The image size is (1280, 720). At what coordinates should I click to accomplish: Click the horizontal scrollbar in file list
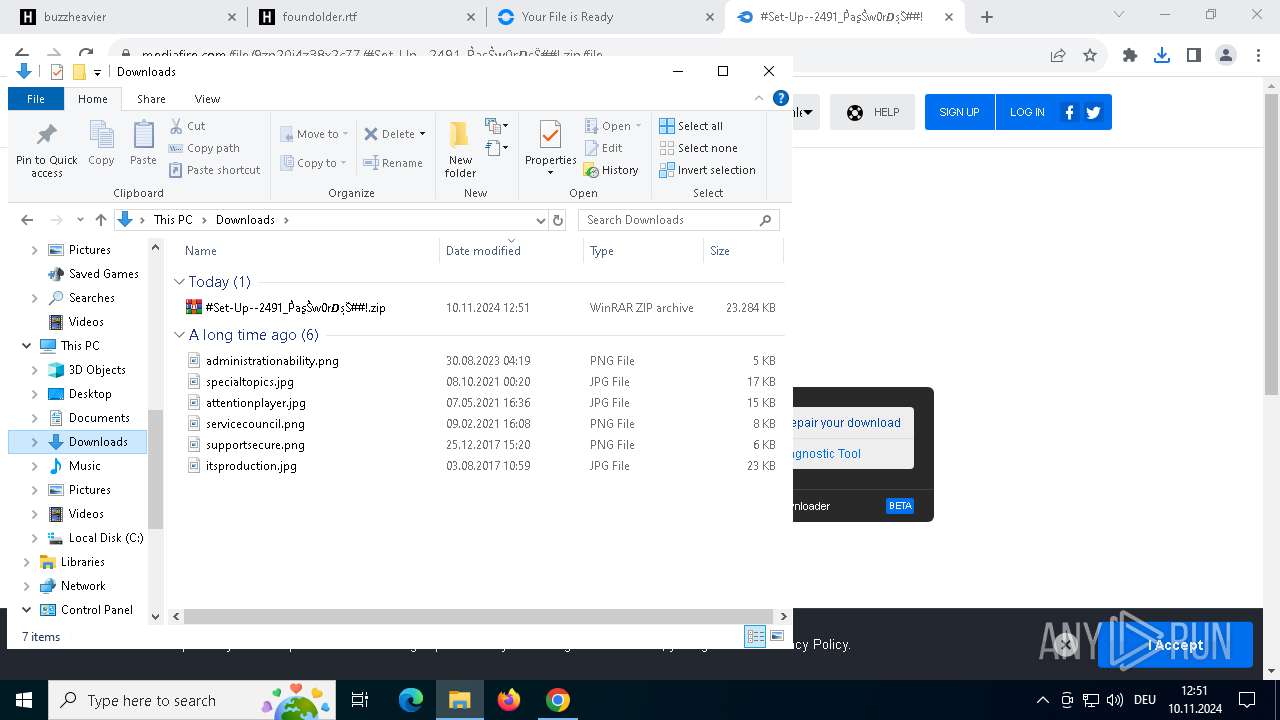(478, 617)
